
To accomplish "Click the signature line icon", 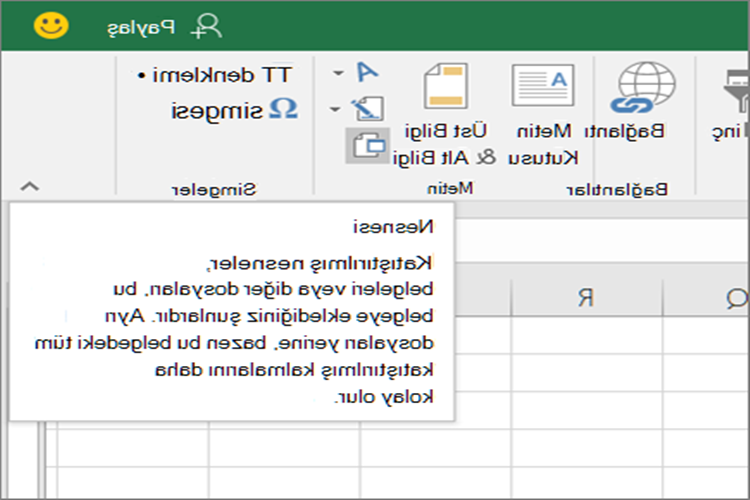I will point(367,109).
